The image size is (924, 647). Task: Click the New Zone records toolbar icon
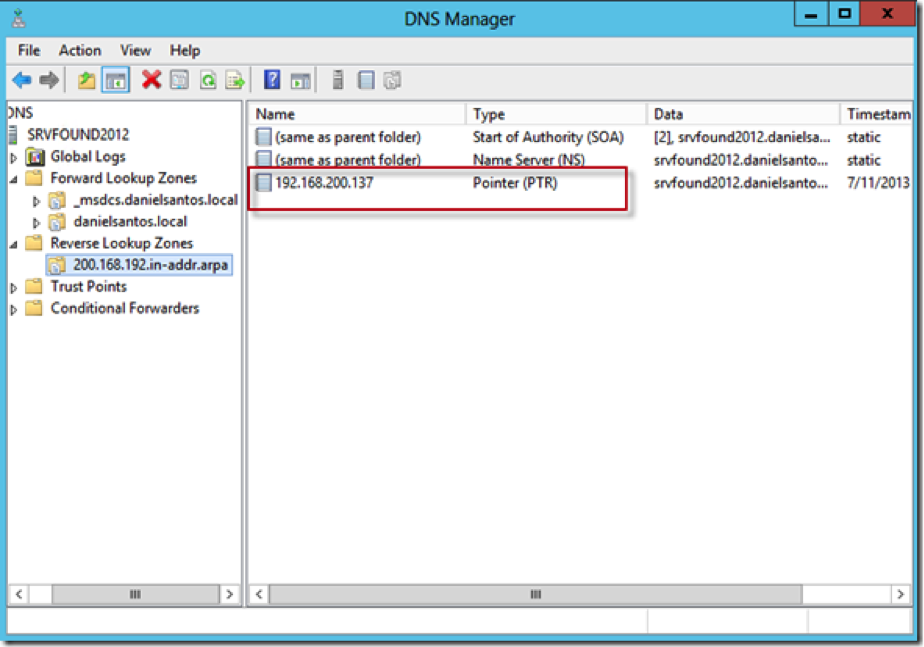(x=392, y=80)
